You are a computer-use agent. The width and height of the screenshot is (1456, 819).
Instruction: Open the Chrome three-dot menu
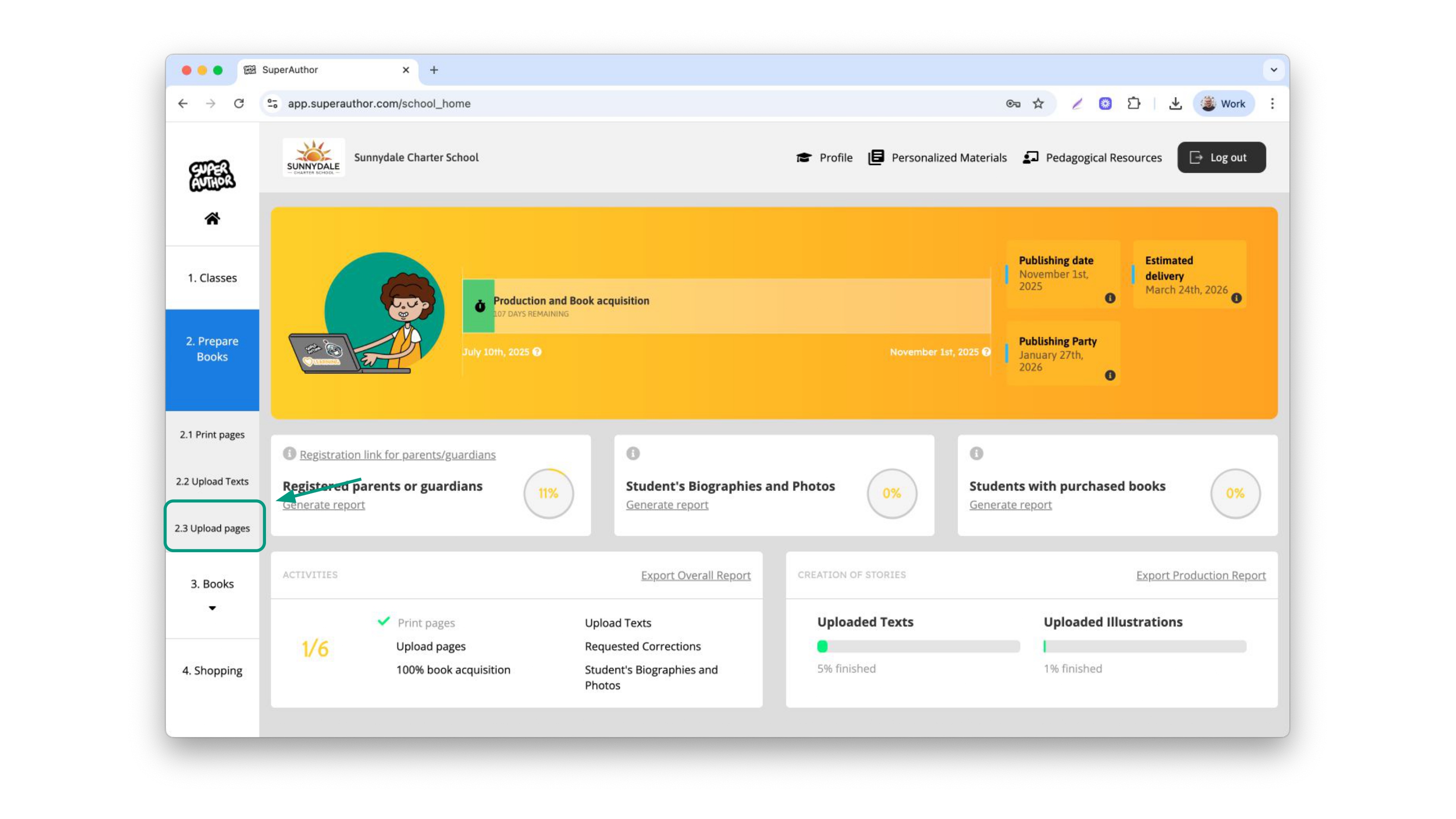[1273, 103]
